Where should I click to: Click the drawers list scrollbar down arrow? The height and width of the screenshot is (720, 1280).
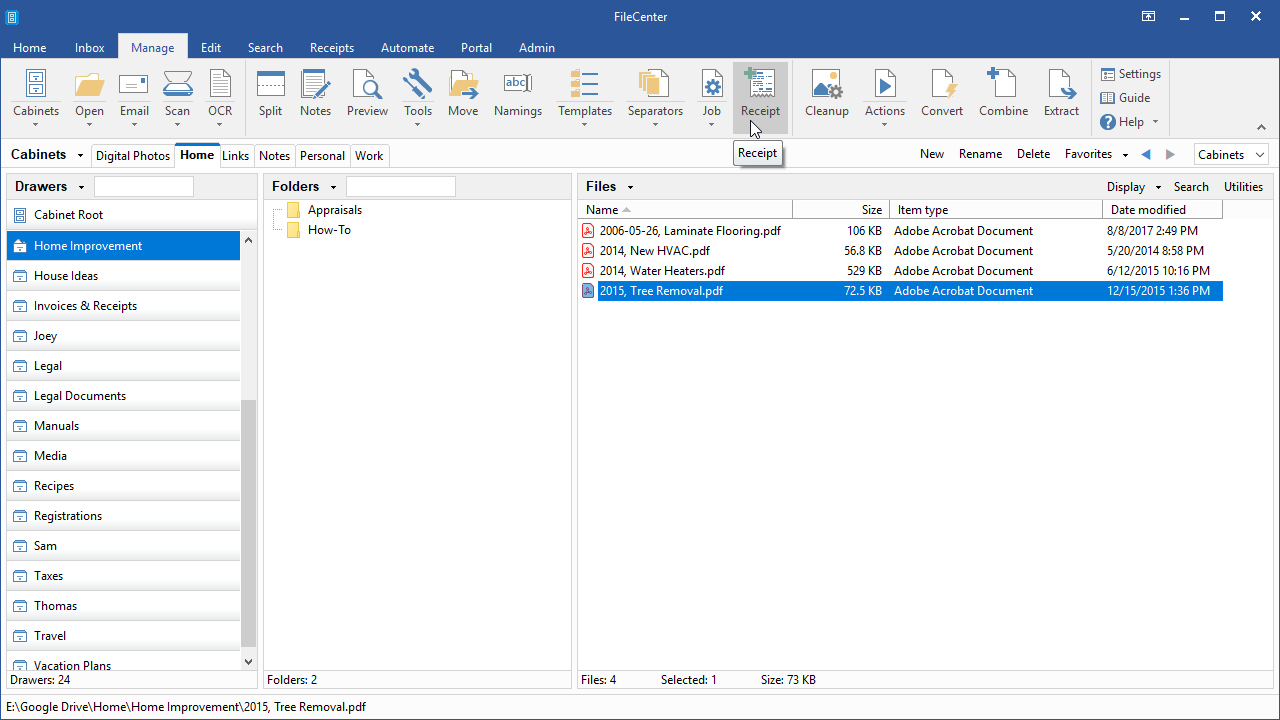pyautogui.click(x=249, y=661)
